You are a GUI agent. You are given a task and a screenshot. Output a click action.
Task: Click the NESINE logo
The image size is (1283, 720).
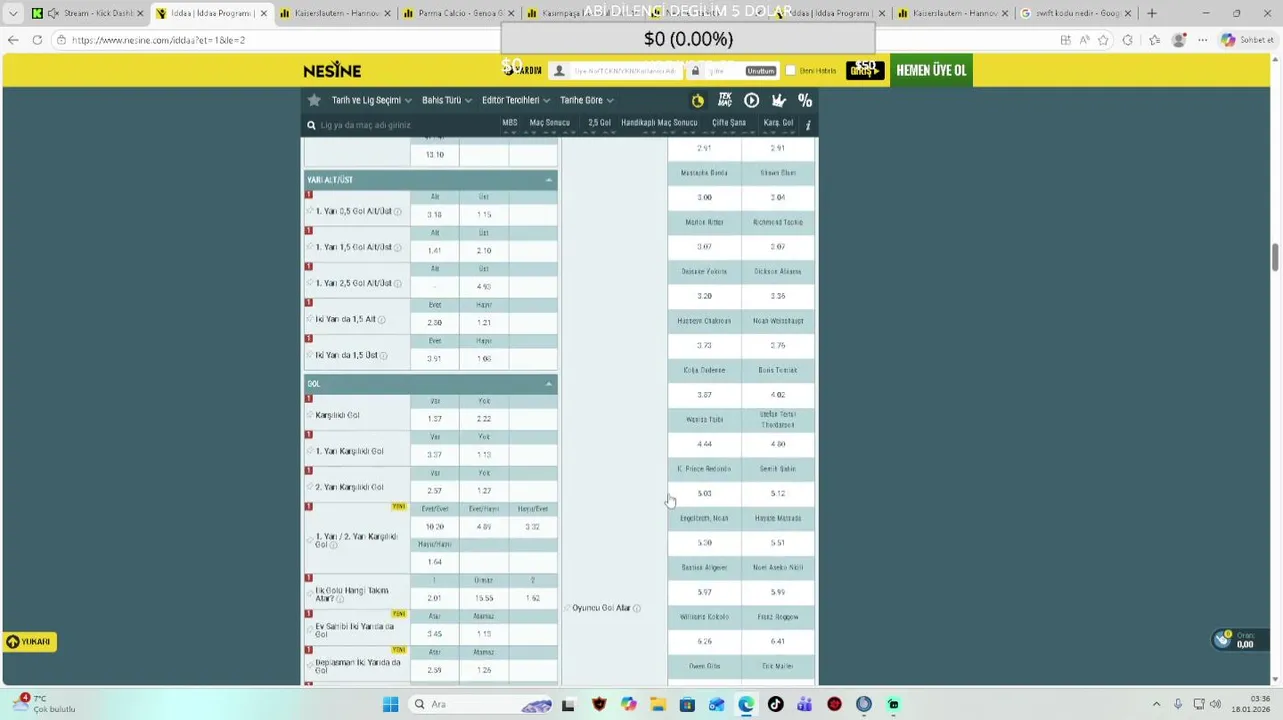point(332,70)
